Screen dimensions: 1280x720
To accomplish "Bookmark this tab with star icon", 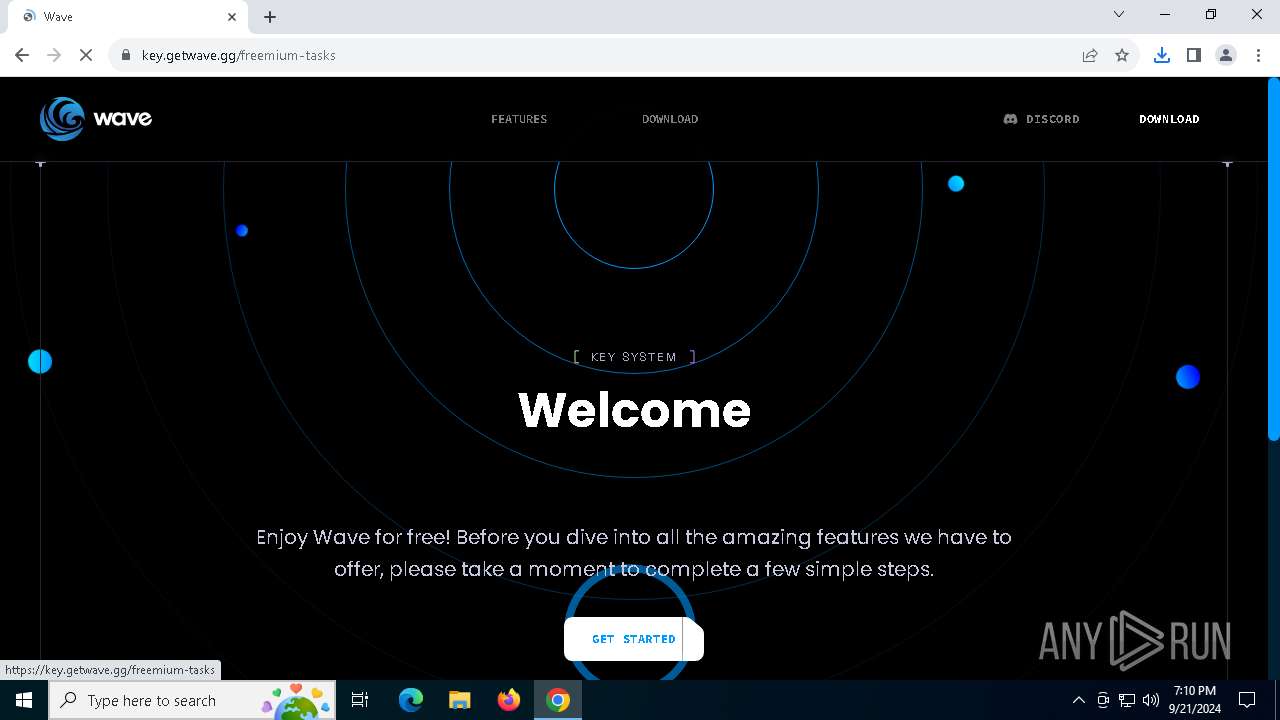I will (x=1122, y=55).
